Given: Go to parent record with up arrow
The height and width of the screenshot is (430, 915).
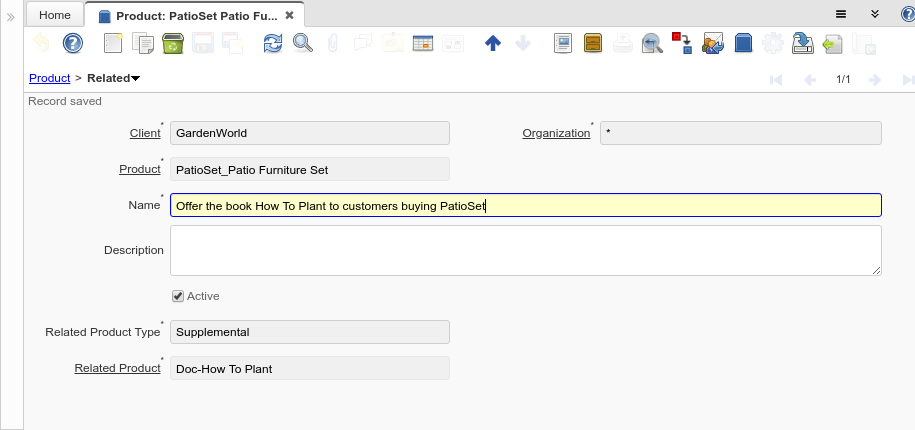Looking at the screenshot, I should 492,43.
